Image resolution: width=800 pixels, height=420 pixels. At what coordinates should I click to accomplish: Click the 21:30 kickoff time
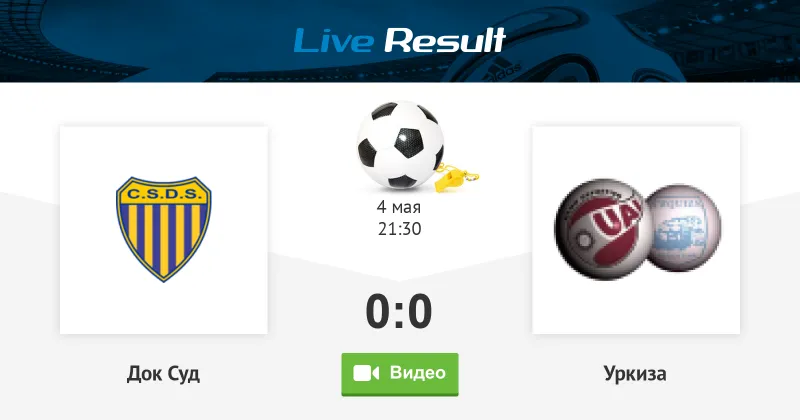[399, 229]
